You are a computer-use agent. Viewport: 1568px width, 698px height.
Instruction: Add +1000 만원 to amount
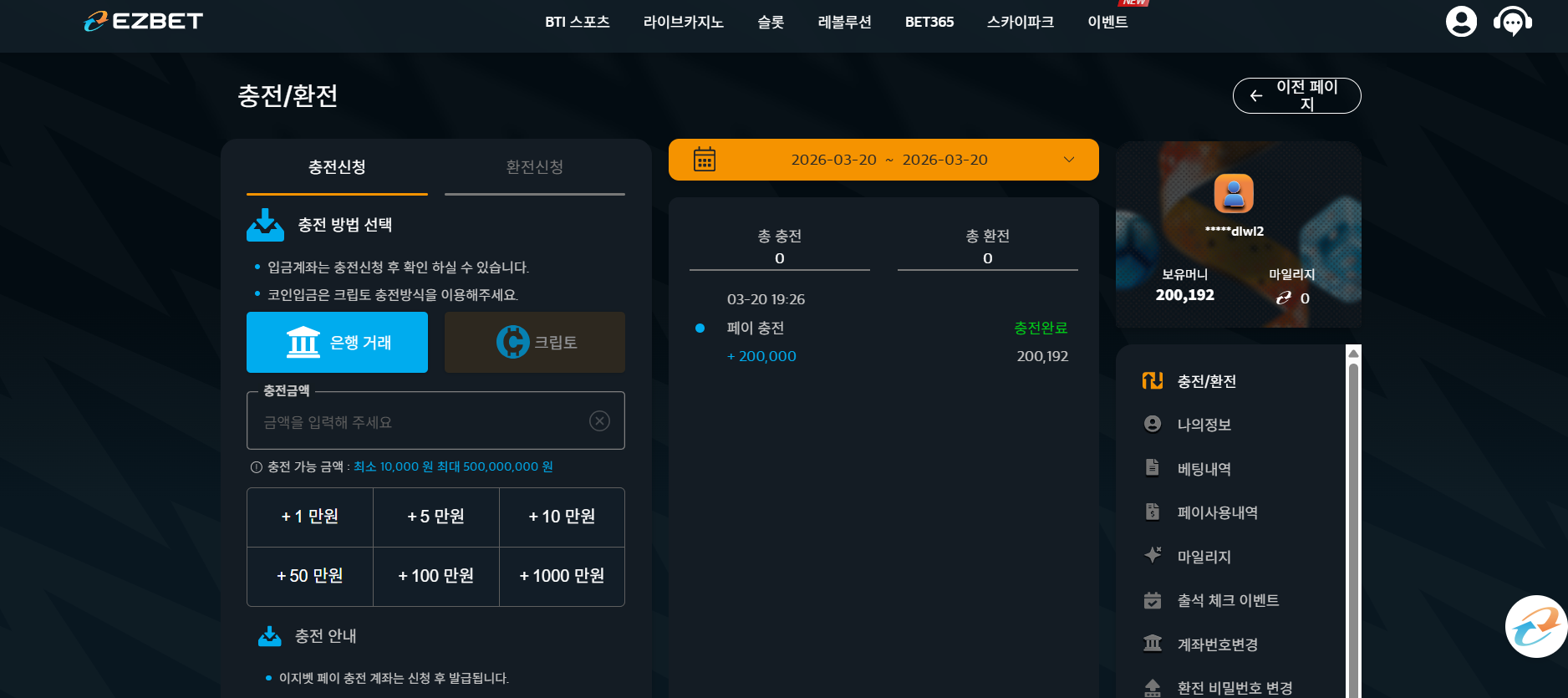(562, 576)
